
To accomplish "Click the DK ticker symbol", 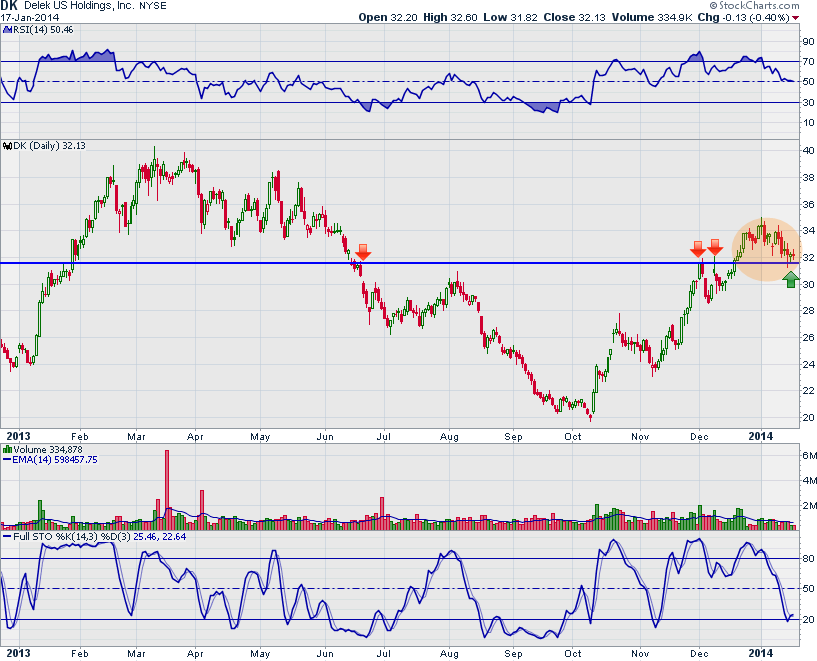I will [12, 6].
